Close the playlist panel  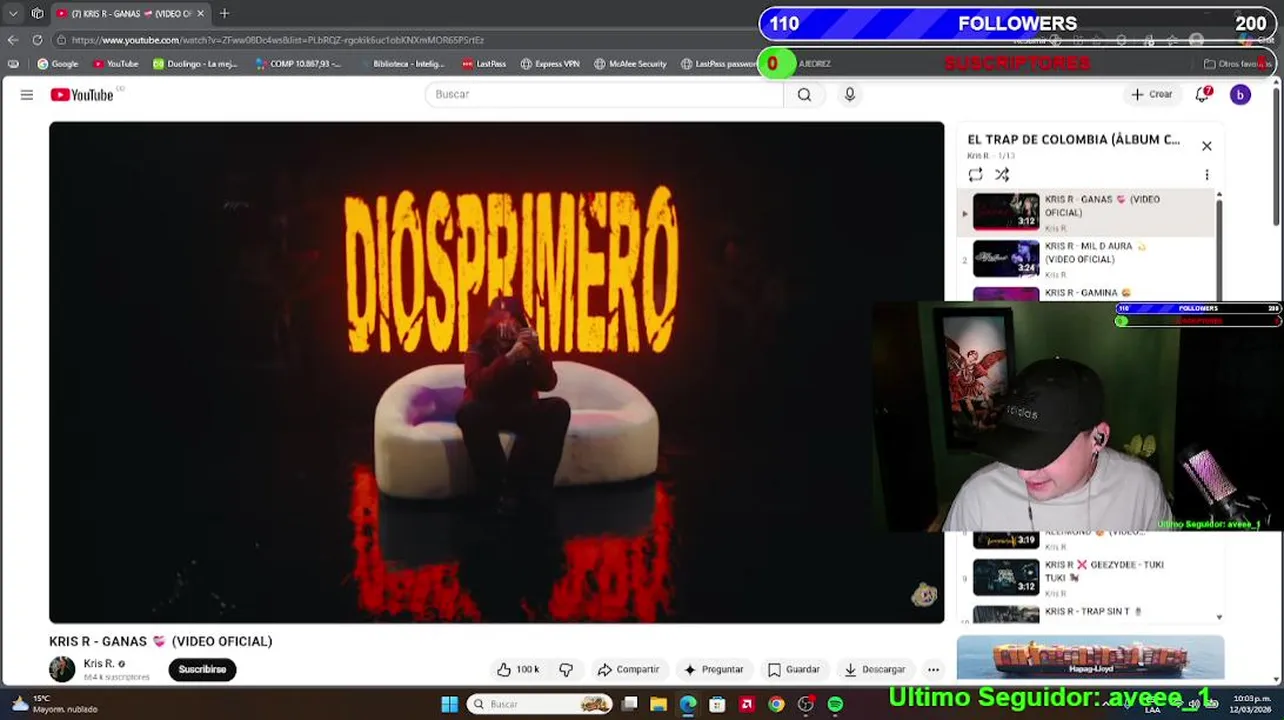[1207, 146]
